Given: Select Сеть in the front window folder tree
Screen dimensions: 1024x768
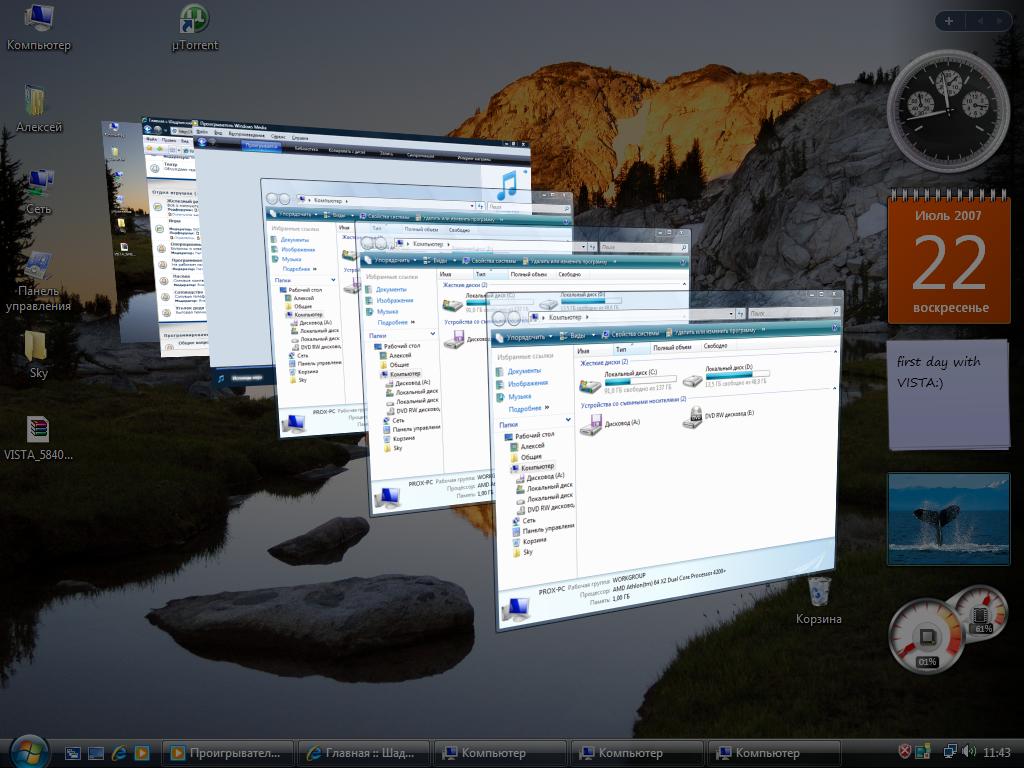Looking at the screenshot, I should (x=523, y=520).
